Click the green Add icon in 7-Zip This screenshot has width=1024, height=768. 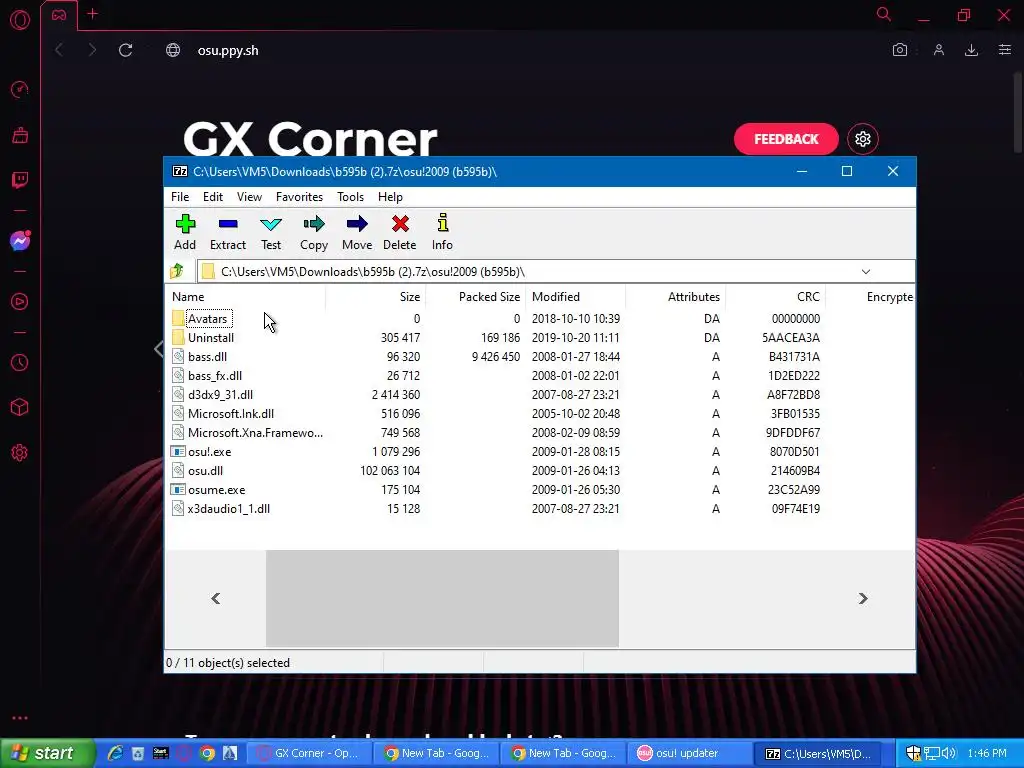pos(185,224)
